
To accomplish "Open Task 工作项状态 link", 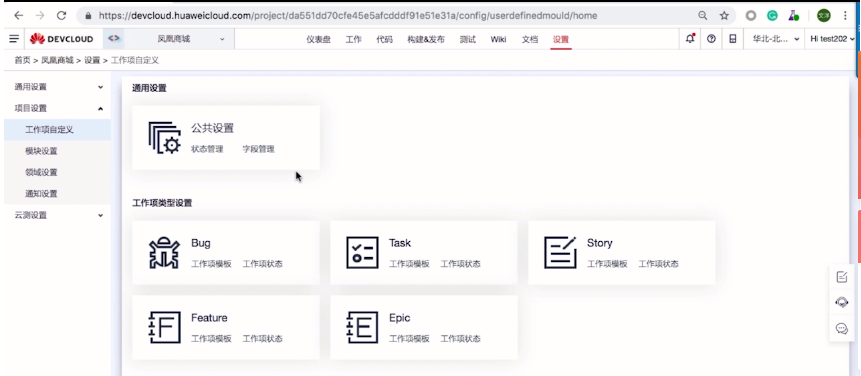I will (460, 264).
